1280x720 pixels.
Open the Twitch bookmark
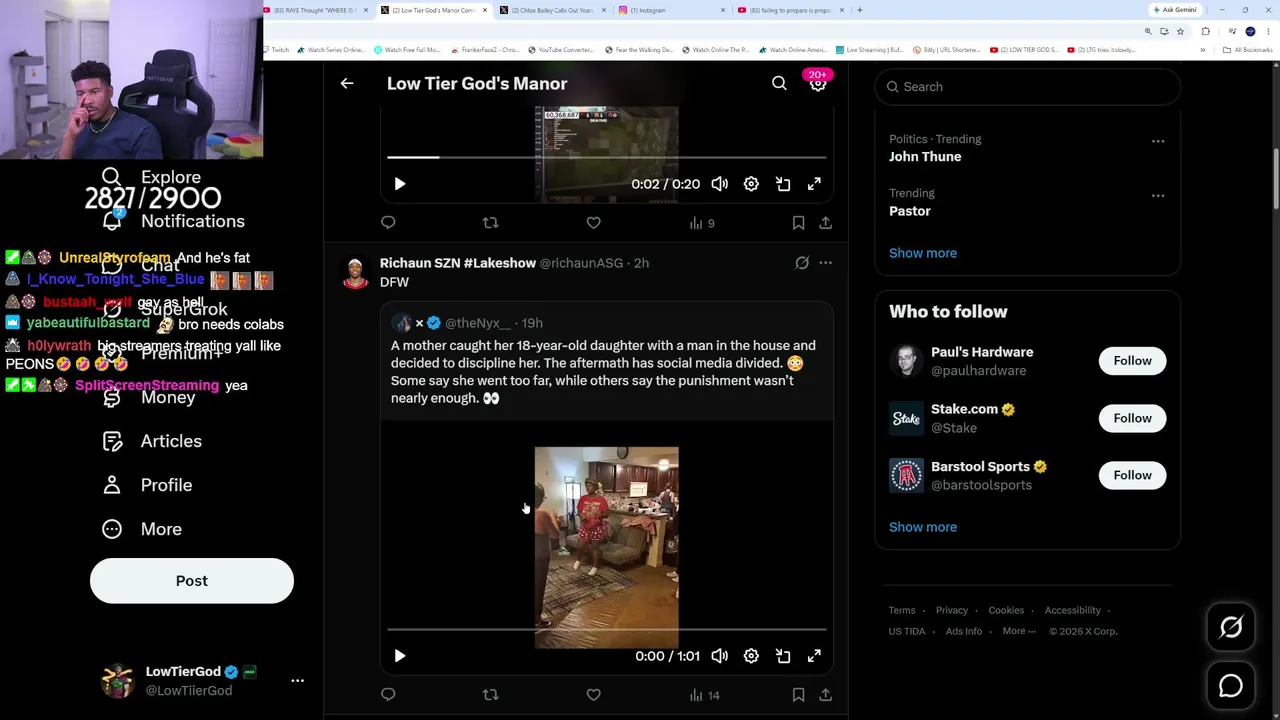276,50
